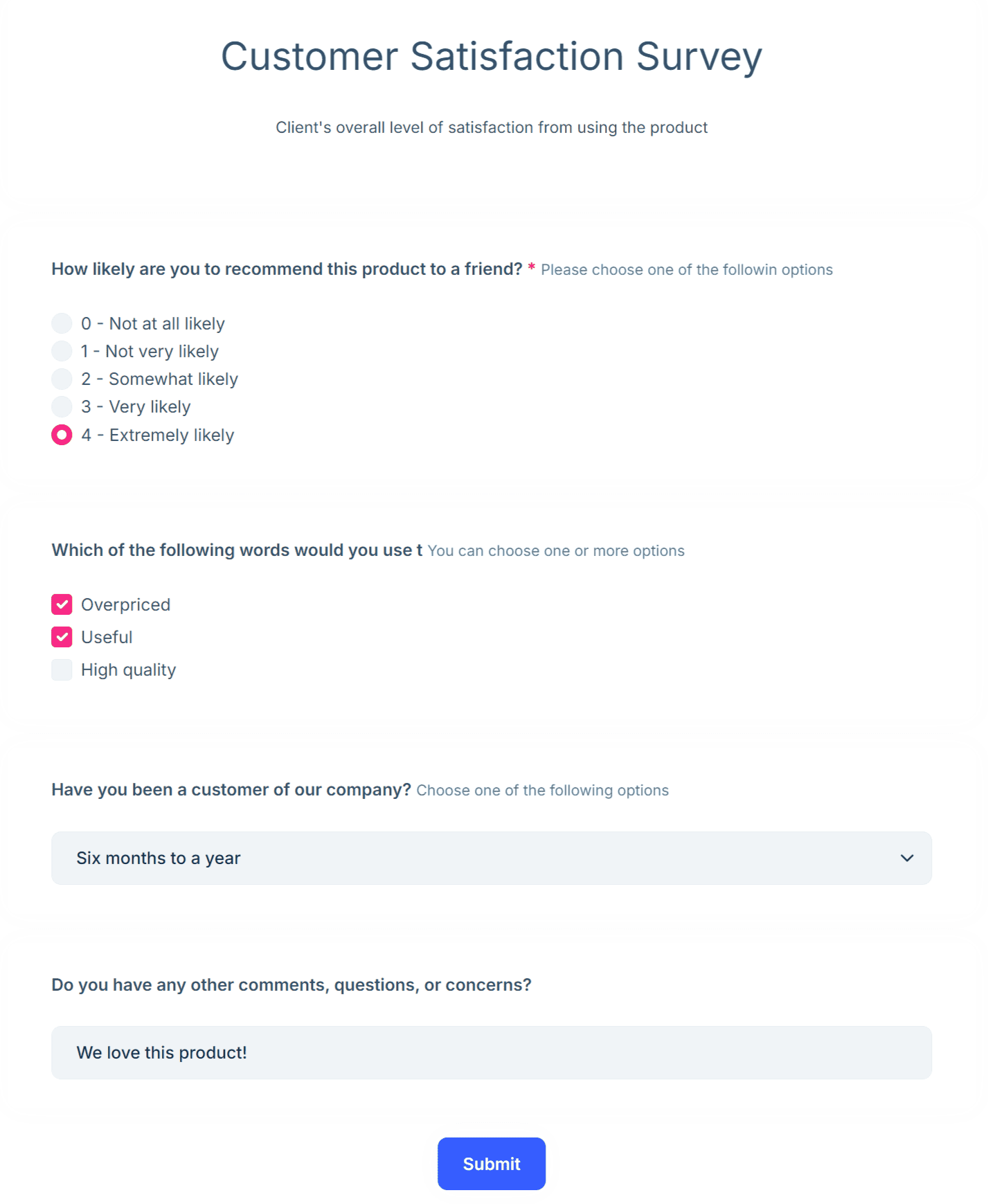
Task: Click the survey description subtitle
Action: 491,127
